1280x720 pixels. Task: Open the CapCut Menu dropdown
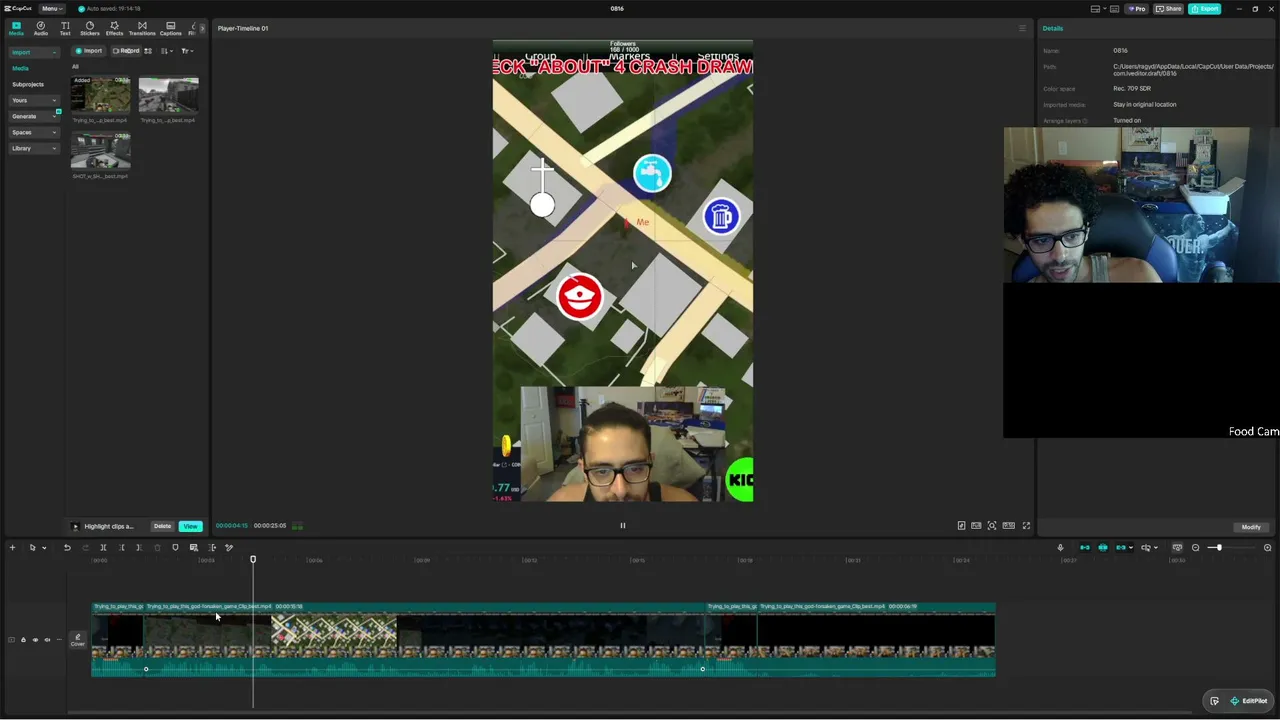coord(50,9)
